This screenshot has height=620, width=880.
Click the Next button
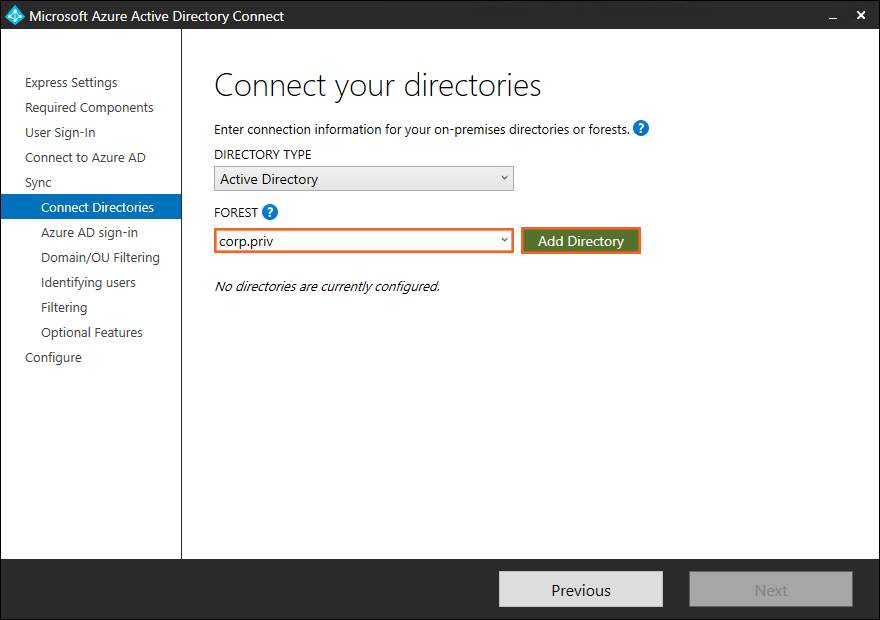click(x=770, y=590)
